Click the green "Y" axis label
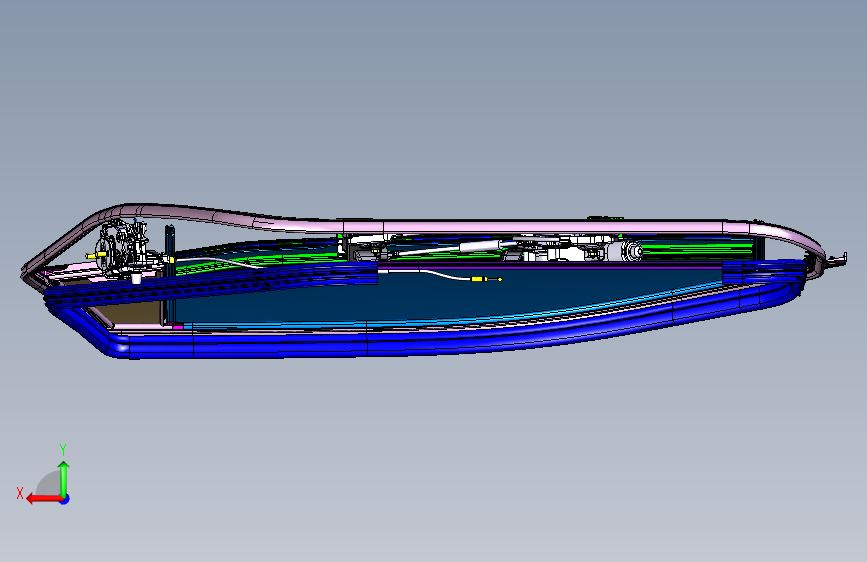 click(63, 449)
